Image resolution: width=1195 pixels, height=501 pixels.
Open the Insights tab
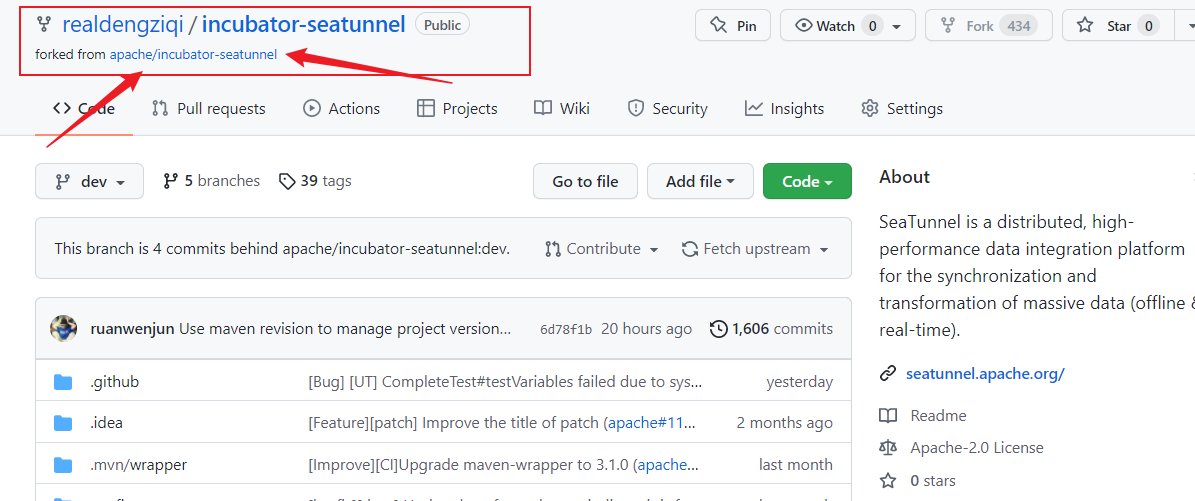click(784, 108)
